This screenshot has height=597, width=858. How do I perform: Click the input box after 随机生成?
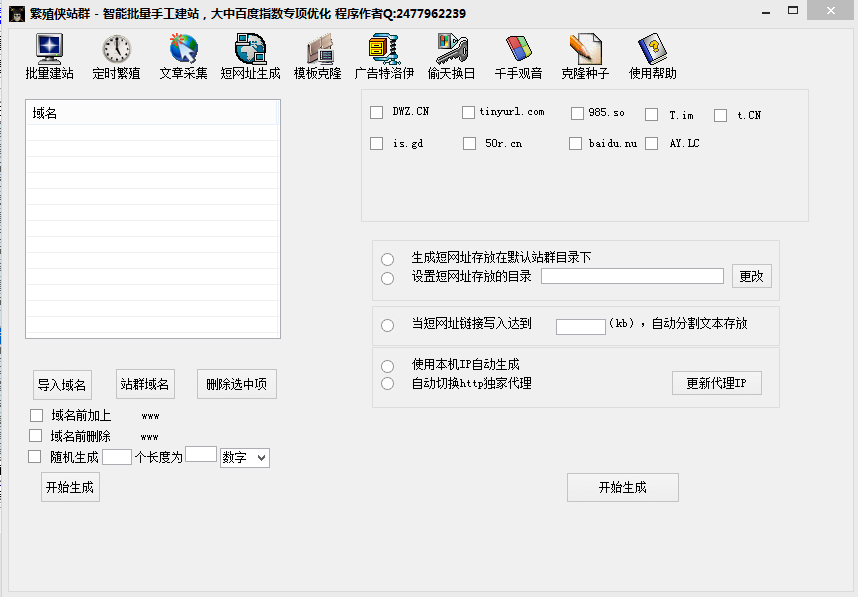[117, 457]
